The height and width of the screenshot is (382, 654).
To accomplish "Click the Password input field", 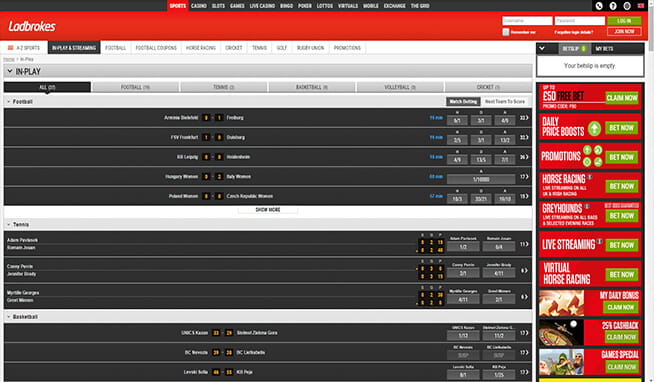I will pyautogui.click(x=580, y=21).
